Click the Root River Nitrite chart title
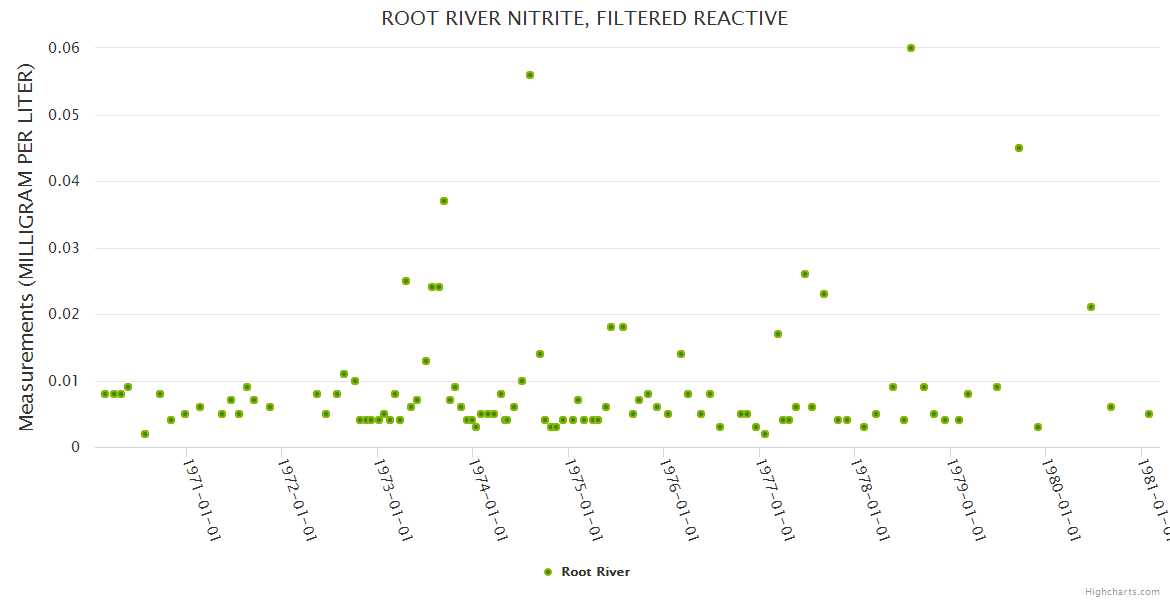The width and height of the screenshot is (1170, 600). click(x=584, y=19)
